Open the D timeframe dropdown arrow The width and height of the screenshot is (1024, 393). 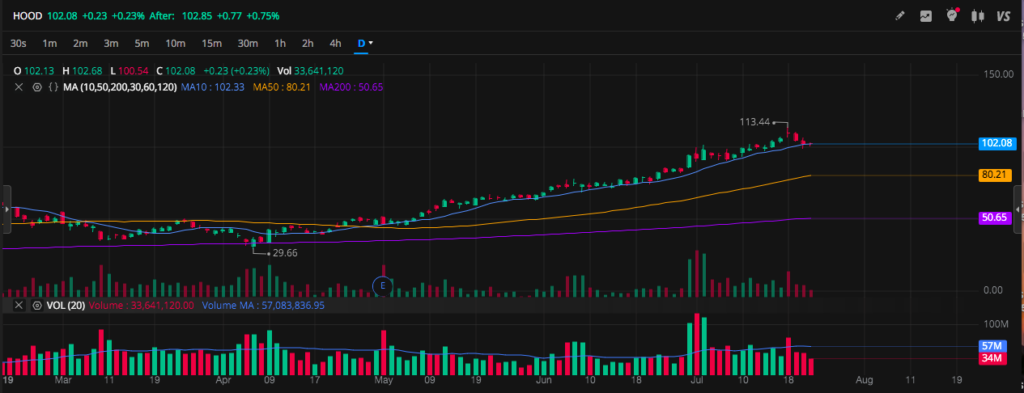tap(371, 43)
